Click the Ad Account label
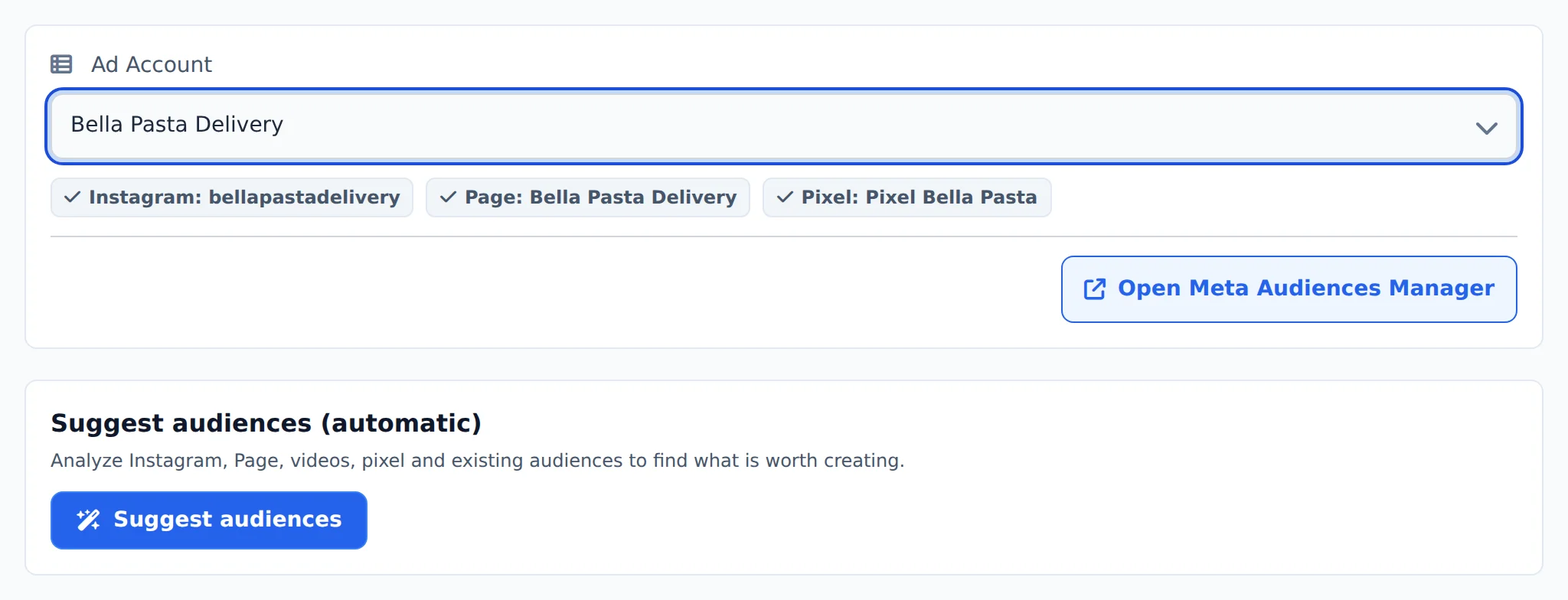 click(152, 64)
